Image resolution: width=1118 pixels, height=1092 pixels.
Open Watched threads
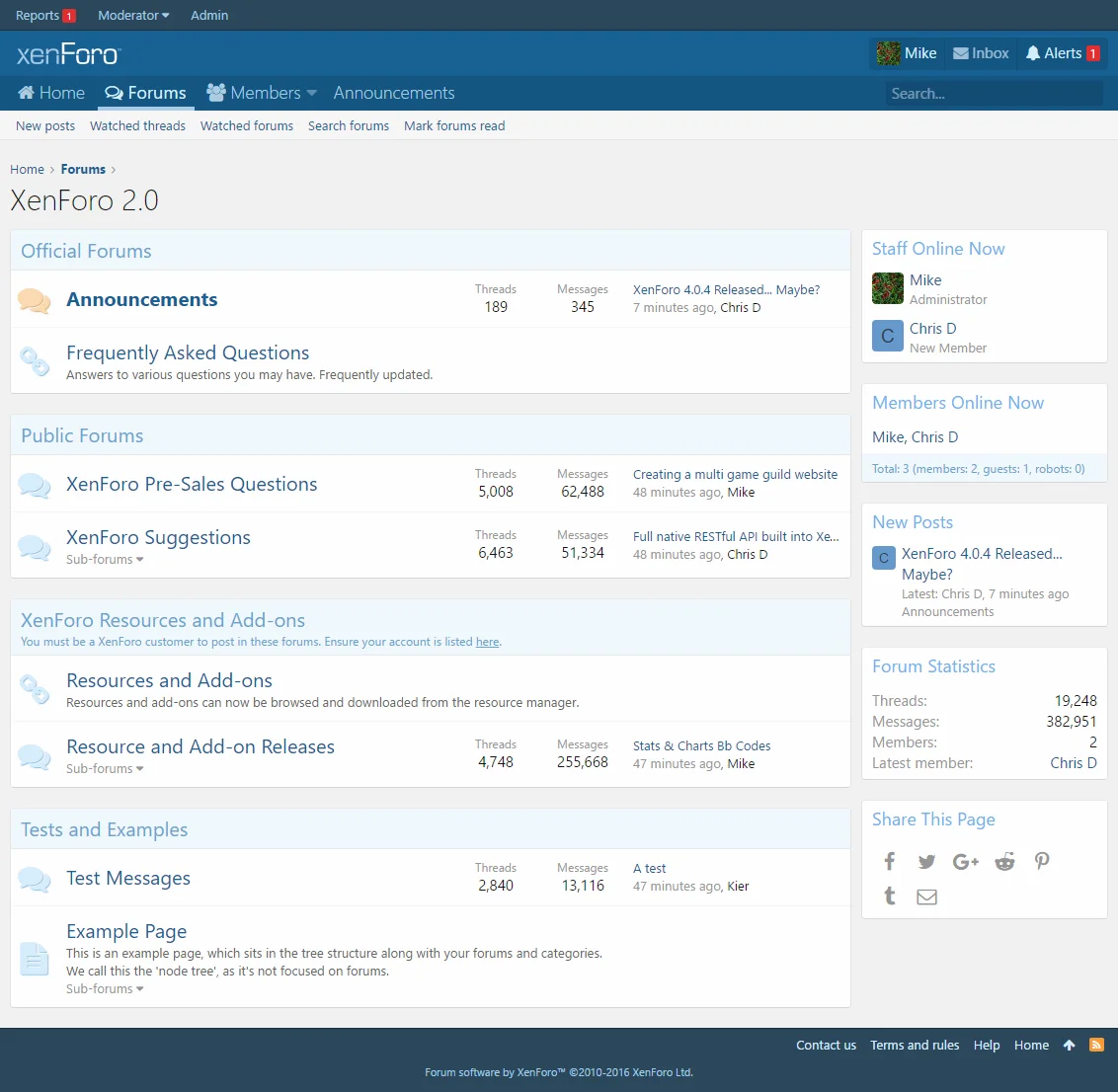(x=137, y=126)
